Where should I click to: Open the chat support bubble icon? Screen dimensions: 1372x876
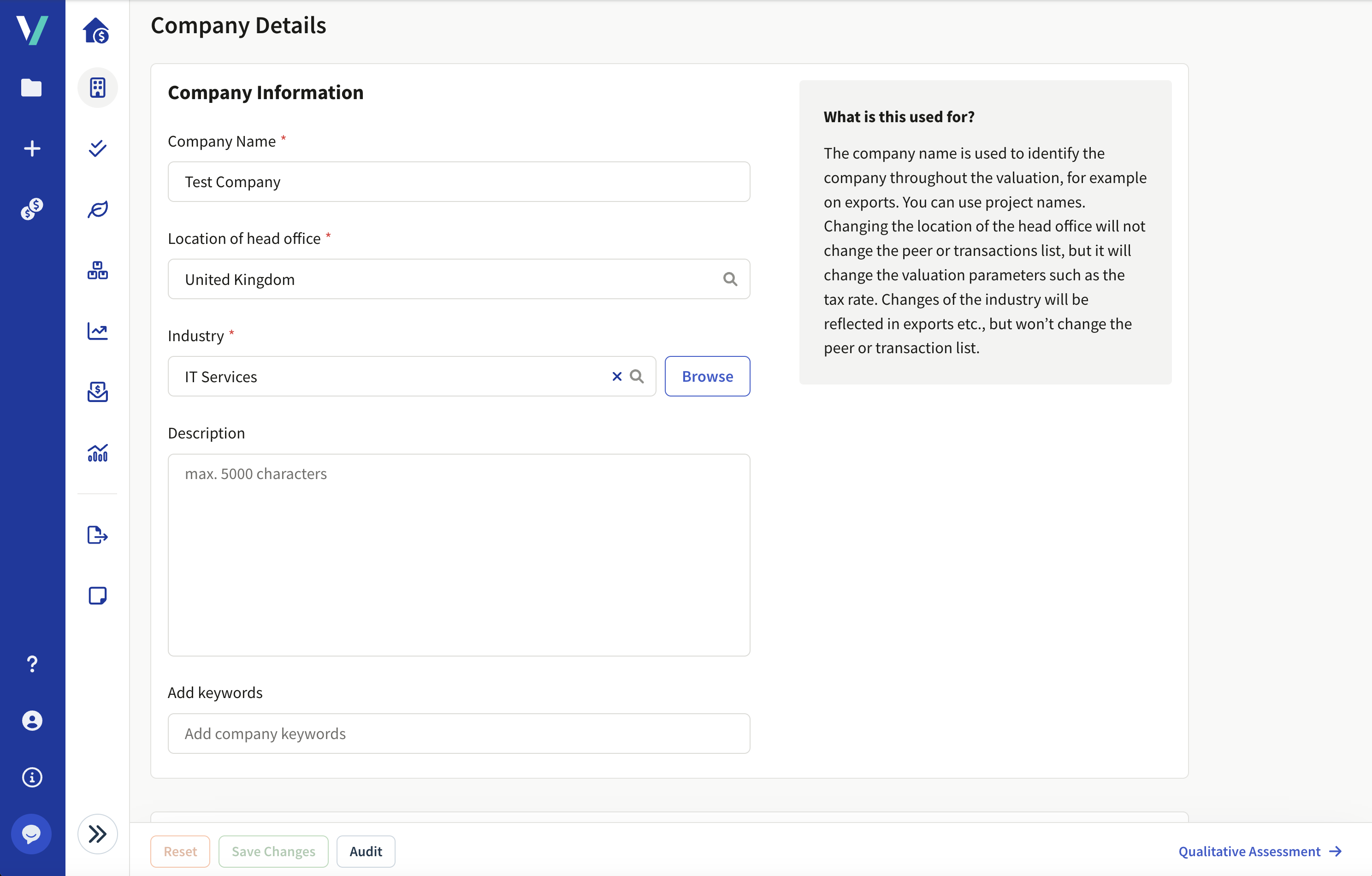32,834
